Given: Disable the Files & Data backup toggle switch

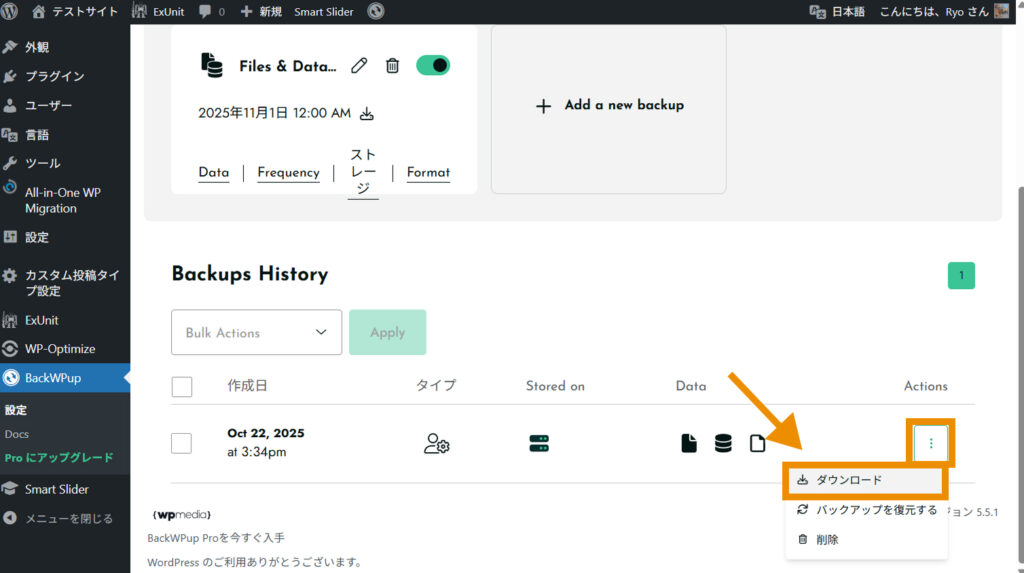Looking at the screenshot, I should tap(433, 65).
